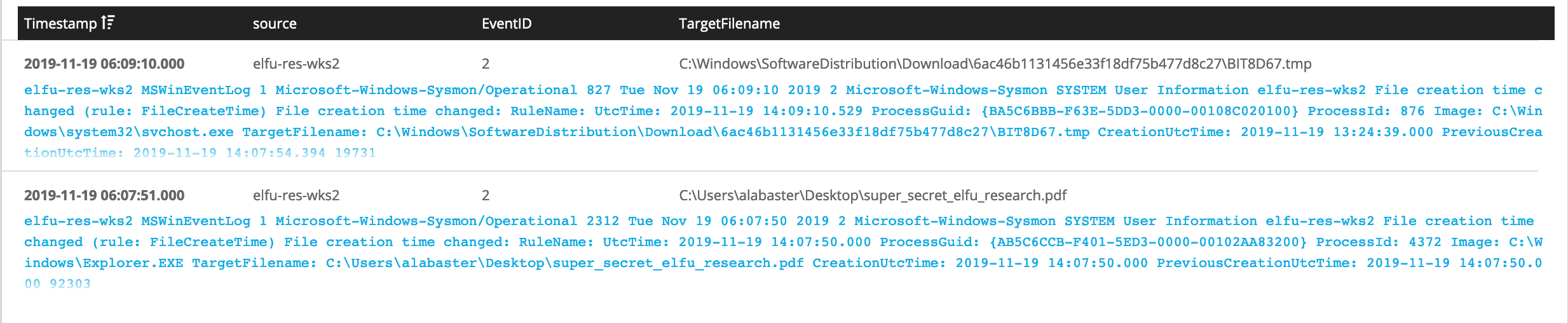Sort by the source column header
This screenshot has width=1568, height=323.
[275, 24]
